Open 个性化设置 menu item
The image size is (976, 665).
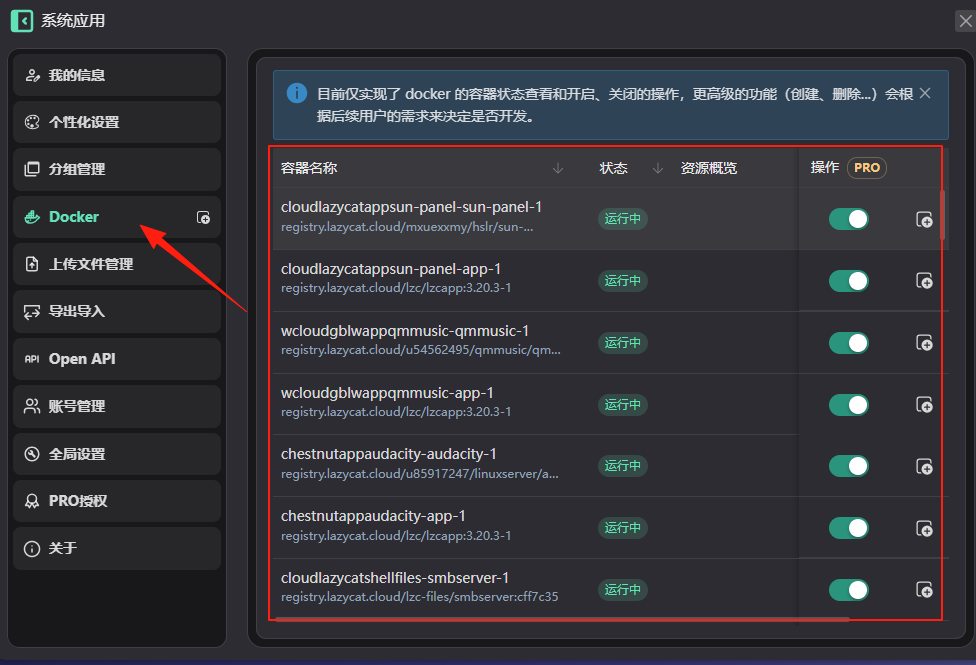click(x=117, y=122)
